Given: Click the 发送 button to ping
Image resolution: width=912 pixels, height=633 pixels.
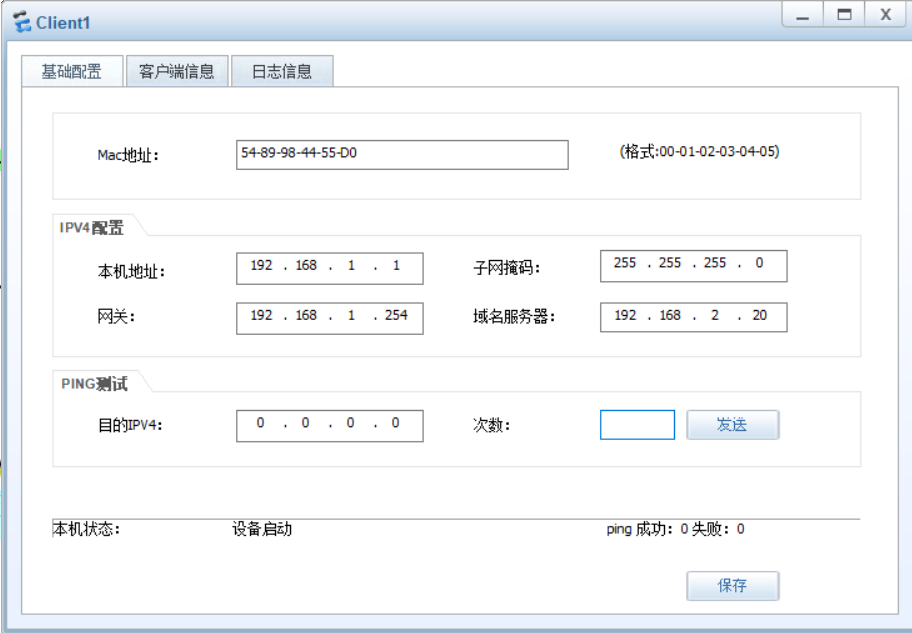Looking at the screenshot, I should pyautogui.click(x=733, y=425).
